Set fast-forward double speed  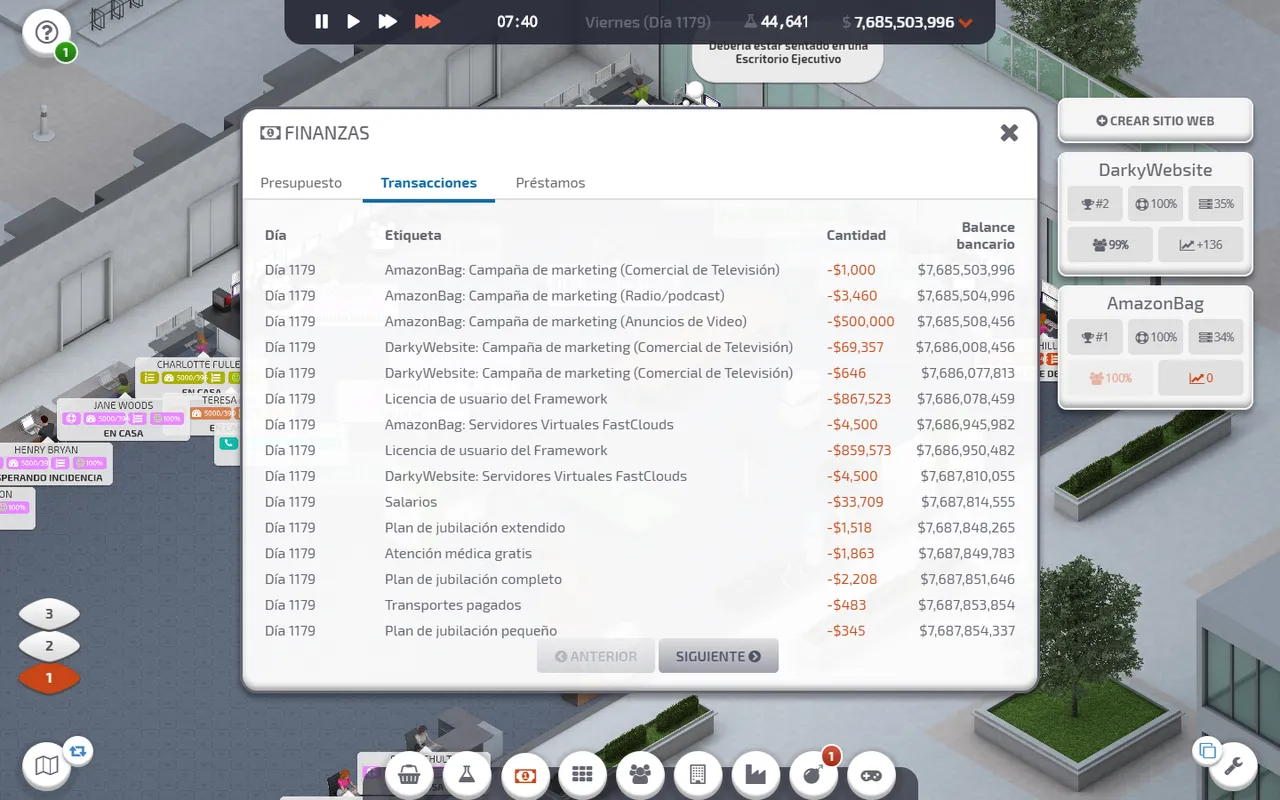(x=387, y=21)
